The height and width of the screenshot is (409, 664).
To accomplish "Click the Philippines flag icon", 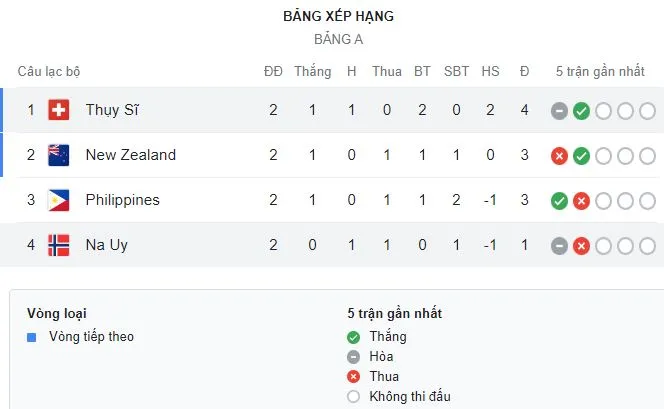I will (58, 200).
